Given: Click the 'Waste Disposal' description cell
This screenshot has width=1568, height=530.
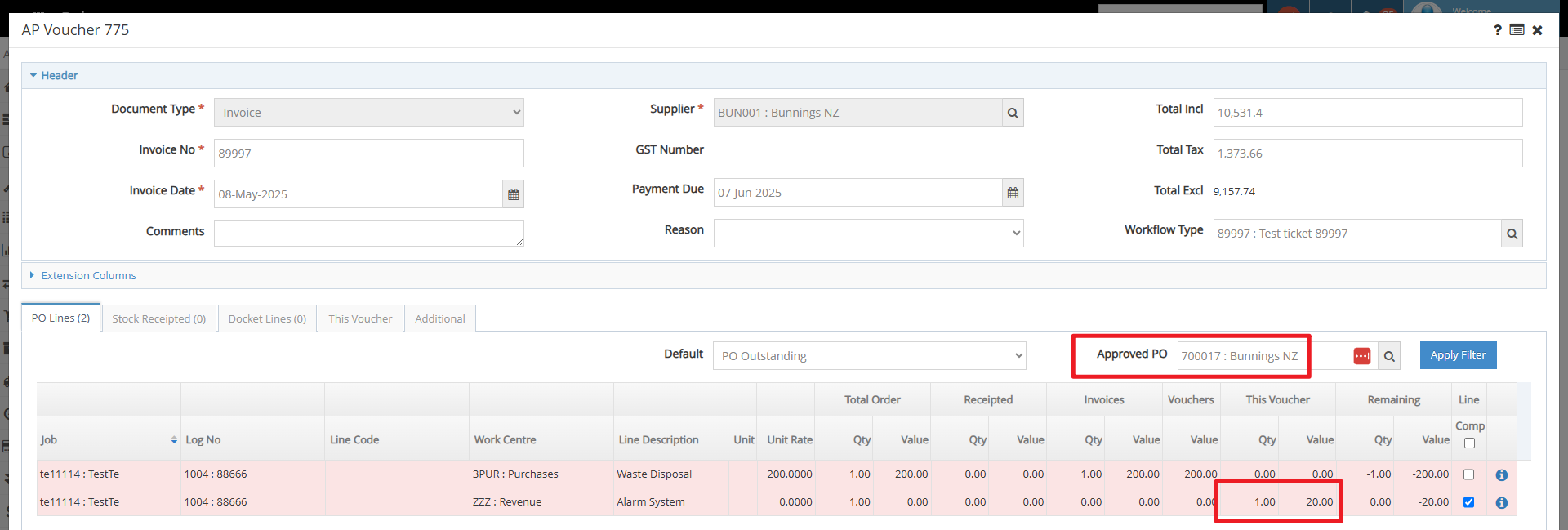Looking at the screenshot, I should [670, 474].
